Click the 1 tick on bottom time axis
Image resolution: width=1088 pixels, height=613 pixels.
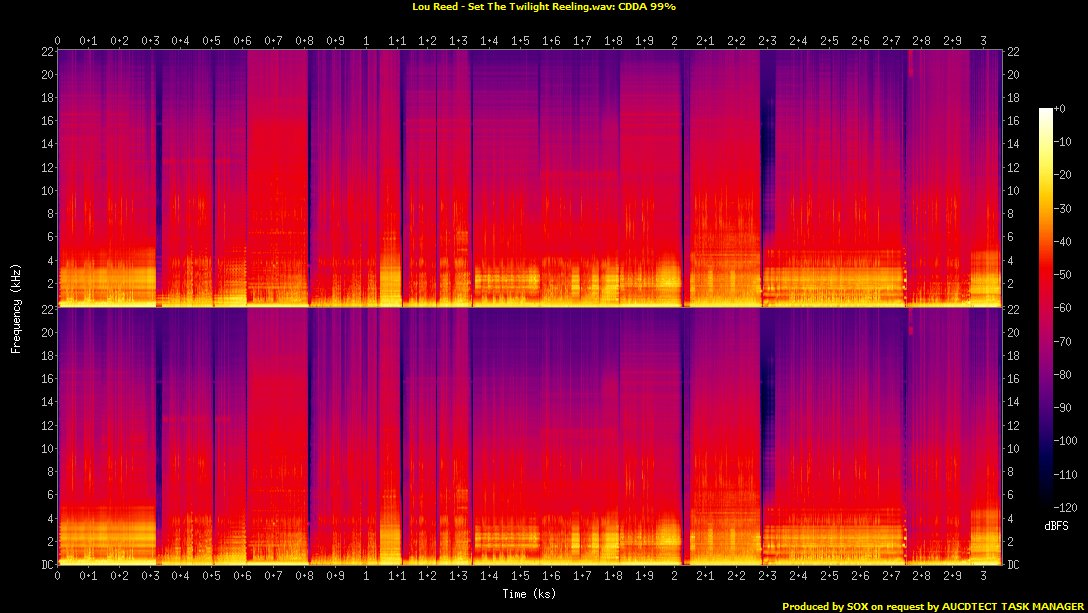[366, 576]
